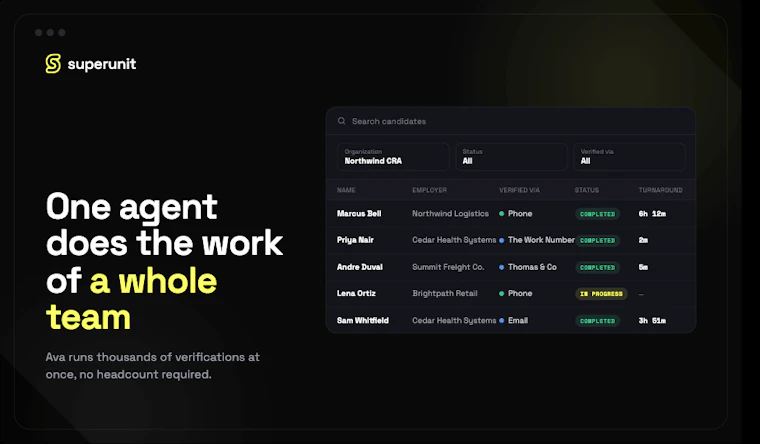Click the 5m turnaround value

click(643, 267)
